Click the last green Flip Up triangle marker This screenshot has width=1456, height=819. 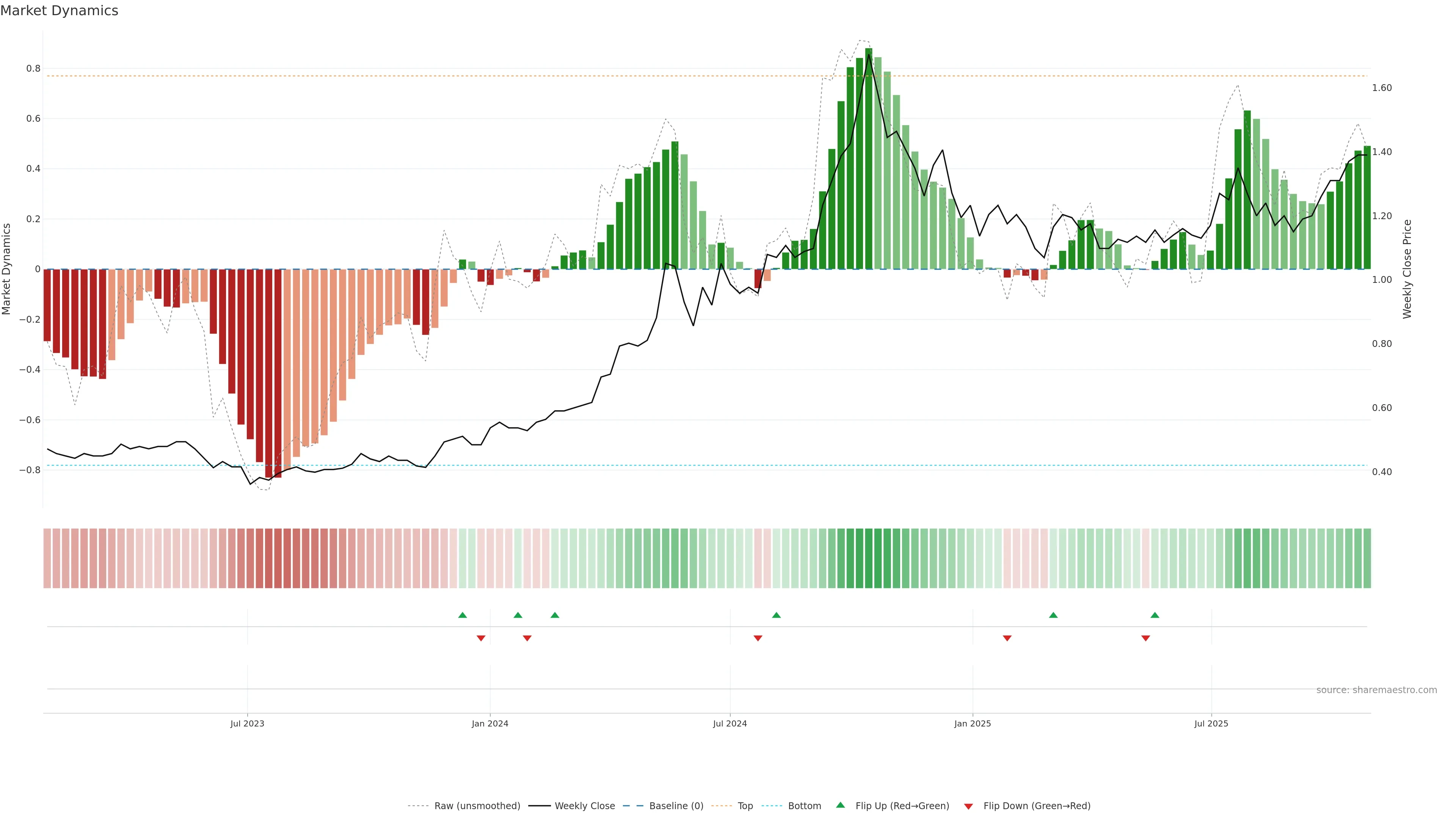pos(1155,615)
